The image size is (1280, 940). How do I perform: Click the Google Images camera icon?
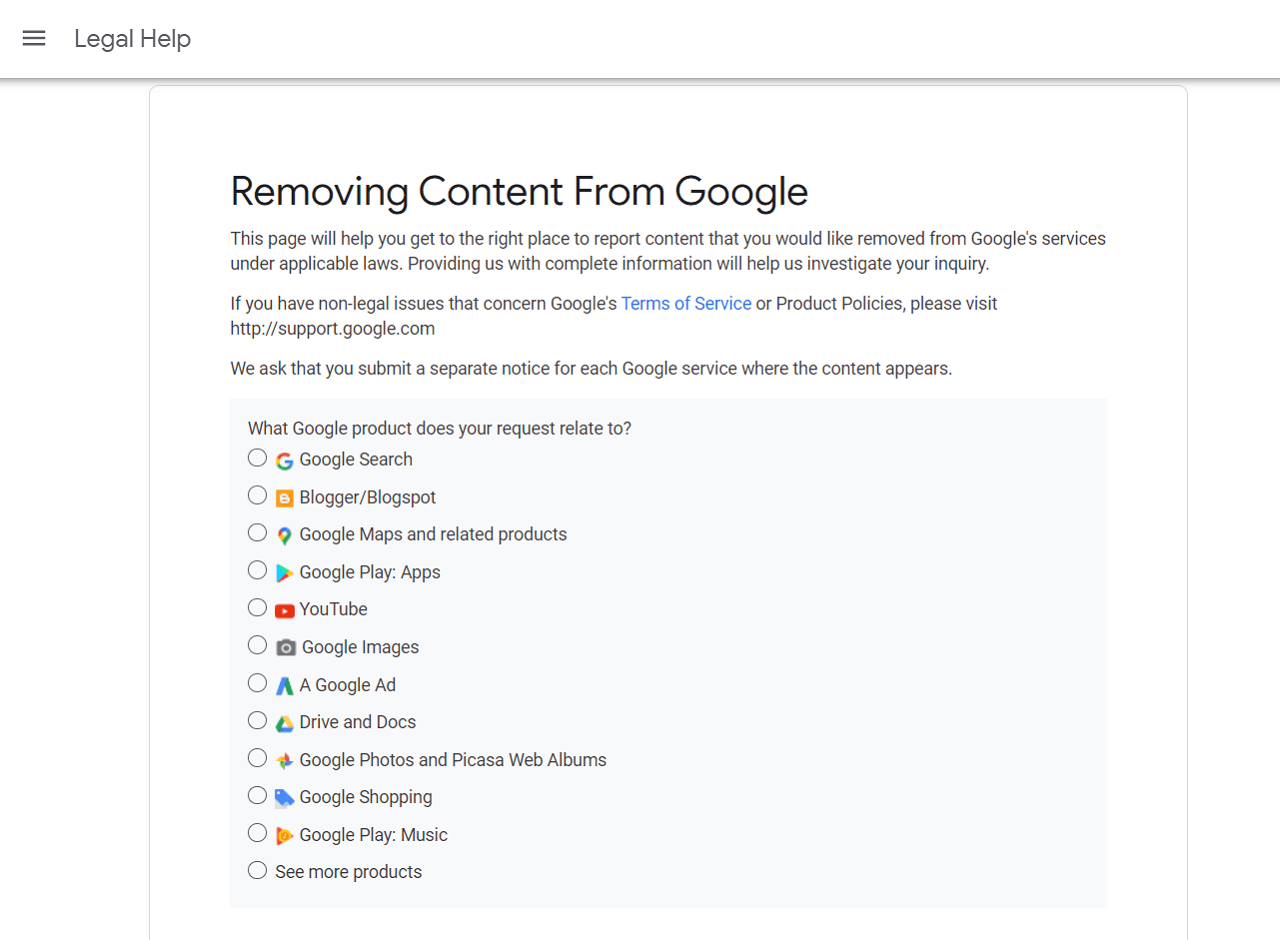(x=286, y=648)
